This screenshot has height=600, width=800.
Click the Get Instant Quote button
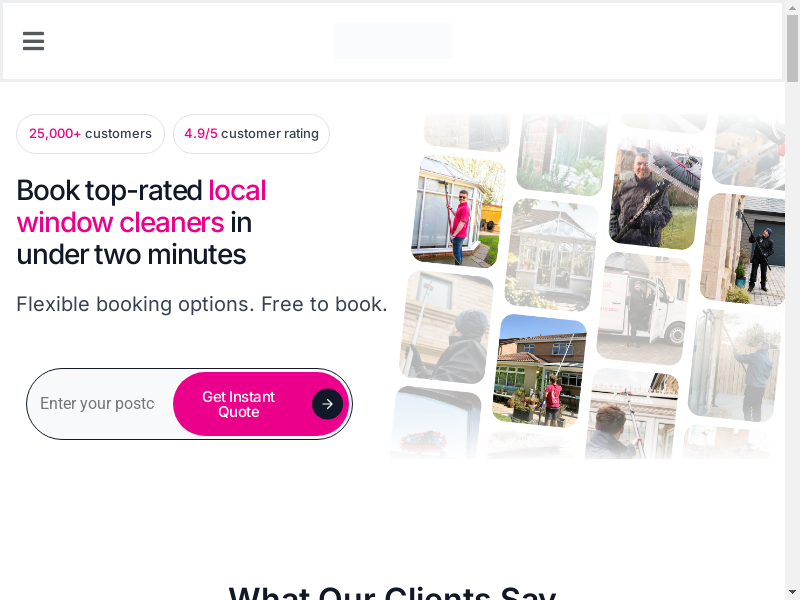click(261, 404)
